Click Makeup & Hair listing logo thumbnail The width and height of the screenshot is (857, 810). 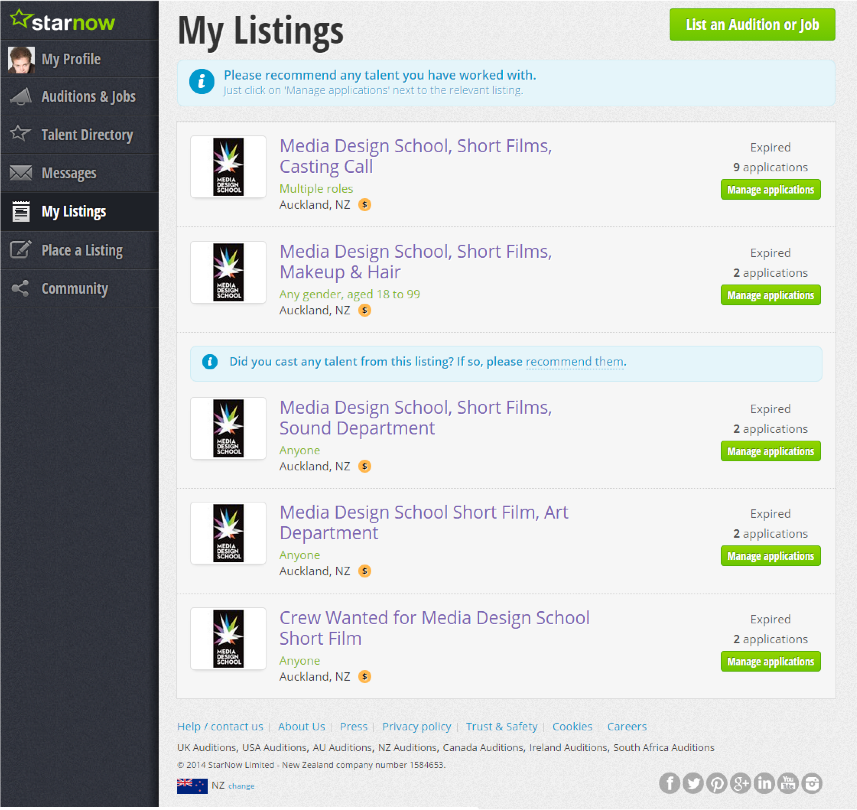228,272
